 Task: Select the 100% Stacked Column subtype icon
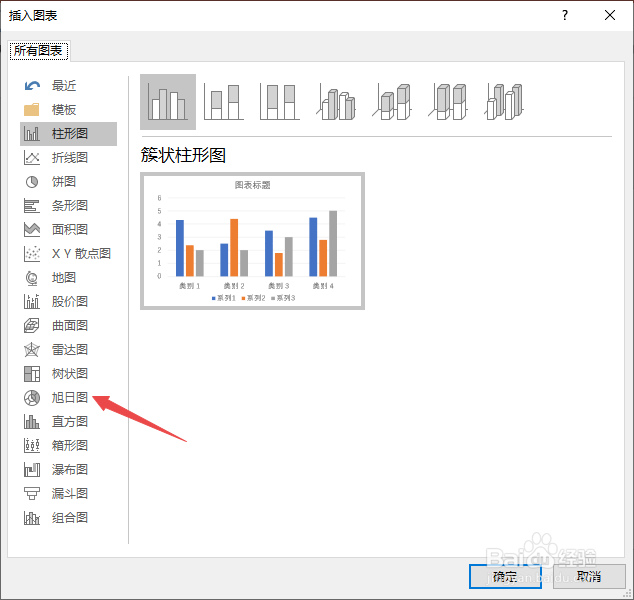279,102
